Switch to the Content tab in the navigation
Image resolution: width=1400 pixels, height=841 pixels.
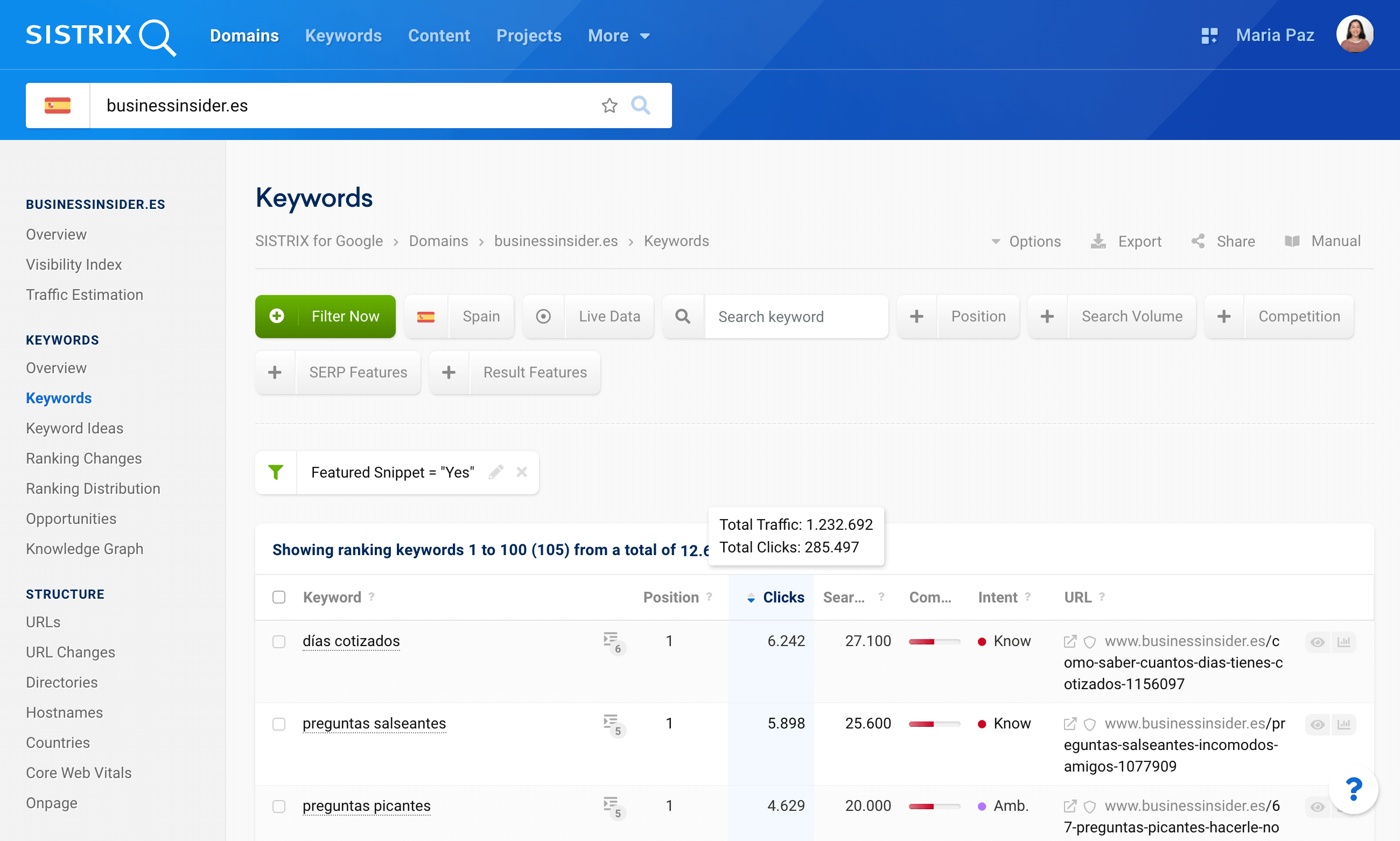(x=439, y=36)
